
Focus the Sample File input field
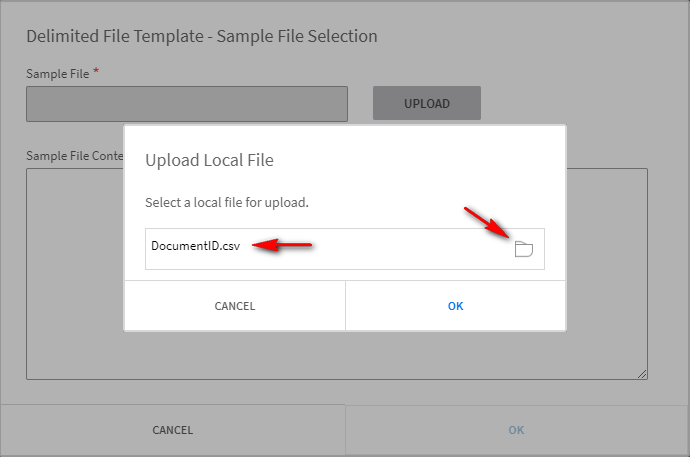(187, 104)
